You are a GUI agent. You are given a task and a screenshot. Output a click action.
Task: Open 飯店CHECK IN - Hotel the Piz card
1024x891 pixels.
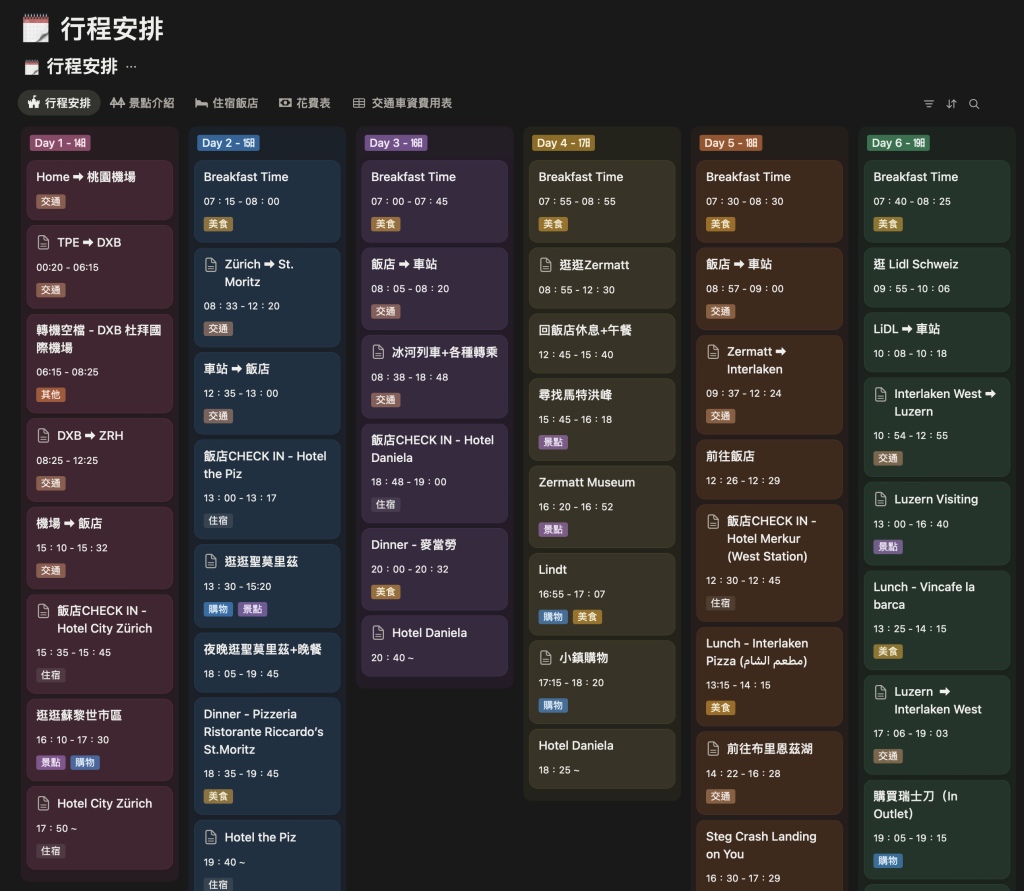pos(267,489)
